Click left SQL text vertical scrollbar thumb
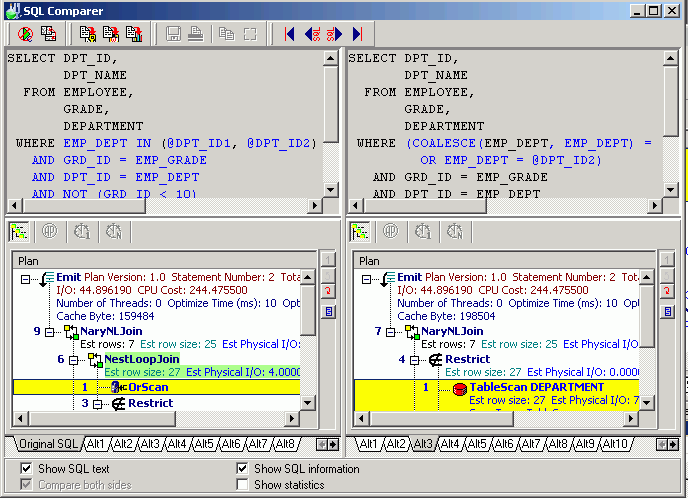Screen dimensions: 688x499 [330, 103]
